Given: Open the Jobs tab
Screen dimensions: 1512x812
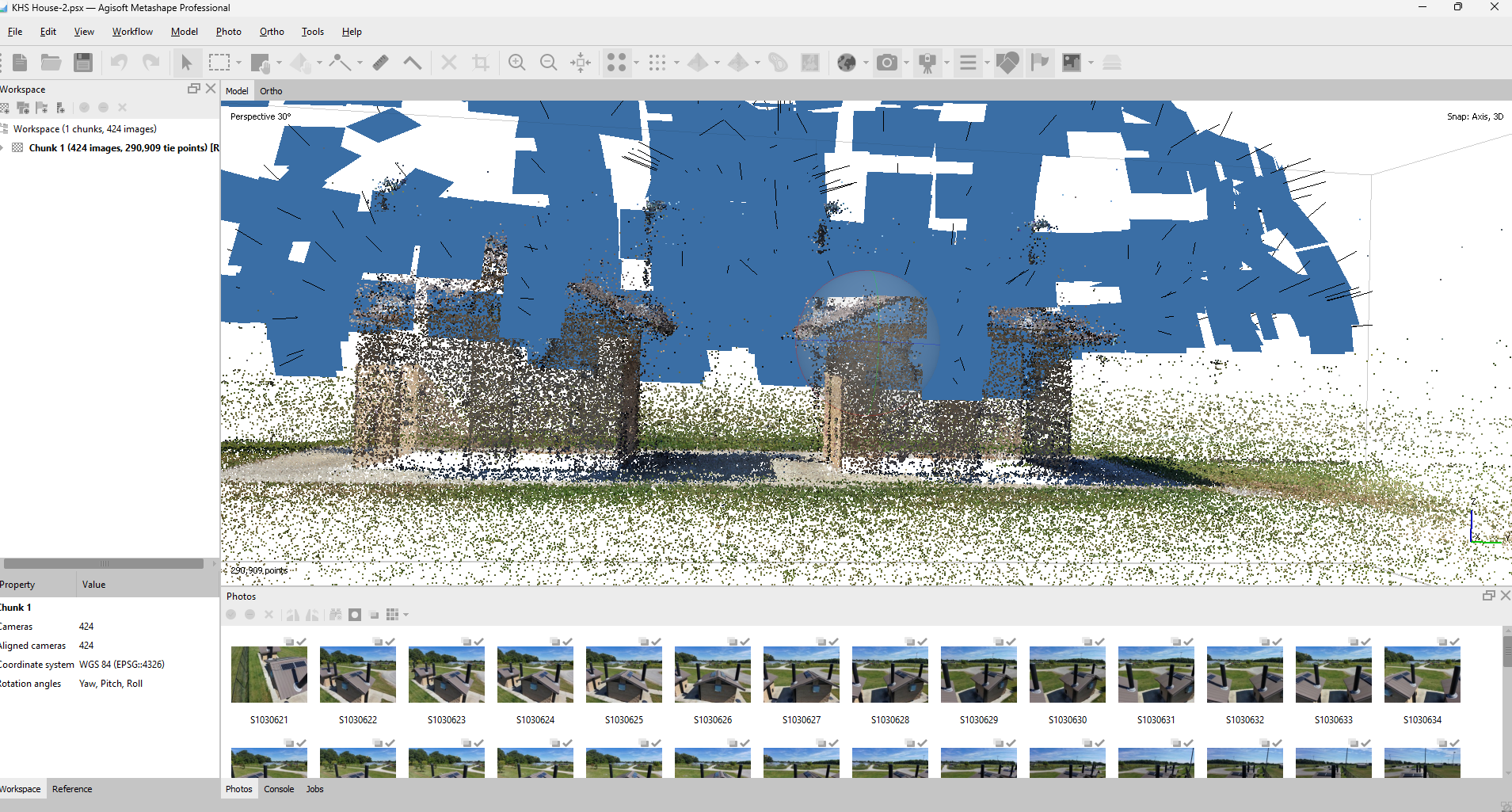Looking at the screenshot, I should click(x=315, y=789).
